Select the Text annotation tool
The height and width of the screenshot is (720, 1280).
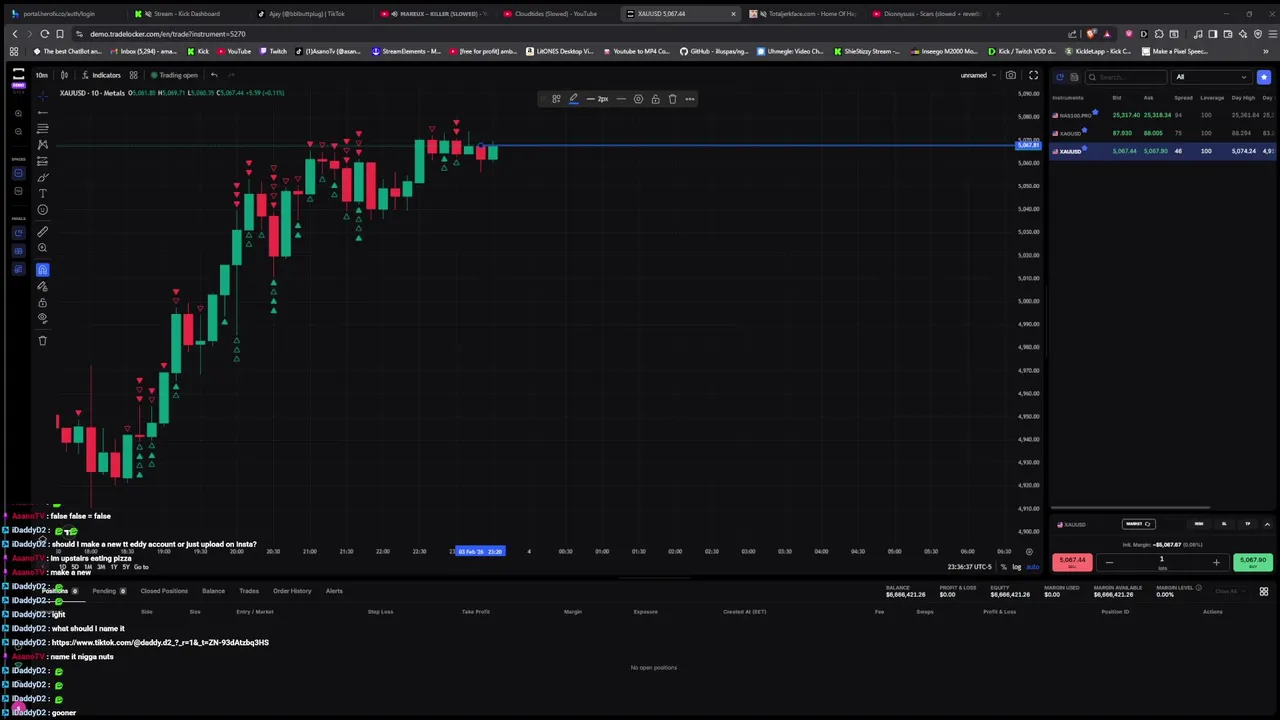(x=42, y=193)
